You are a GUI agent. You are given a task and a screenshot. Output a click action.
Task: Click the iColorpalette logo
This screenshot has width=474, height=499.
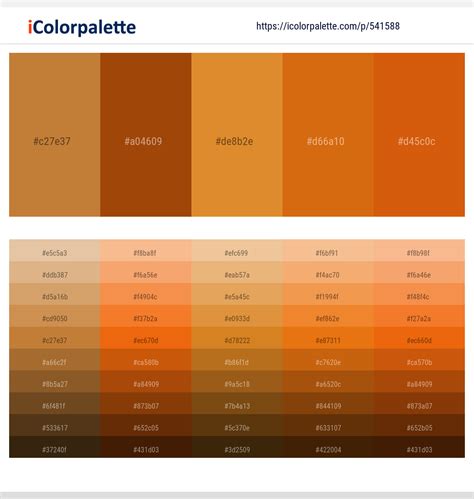[x=82, y=27]
